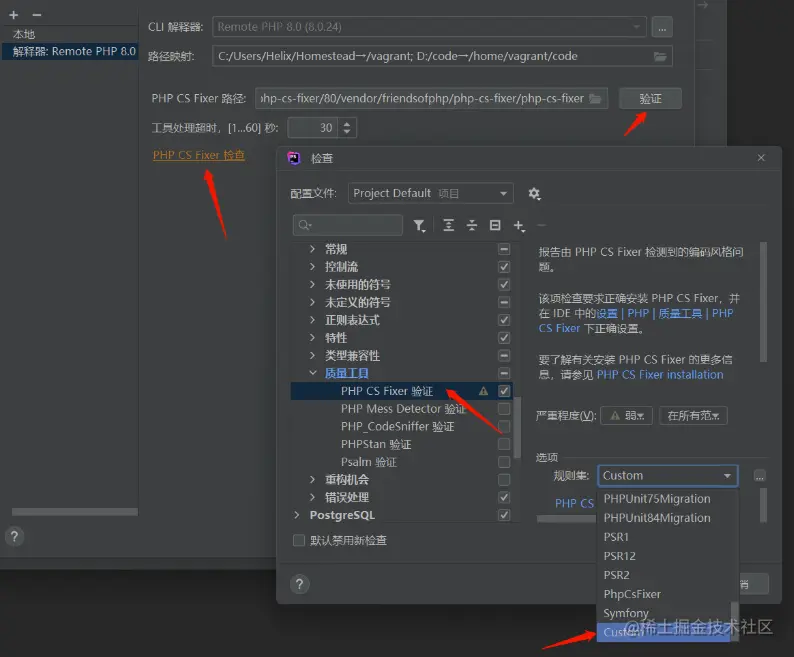Click the timeout seconds value field
Screen dimensions: 794x657
tap(313, 128)
